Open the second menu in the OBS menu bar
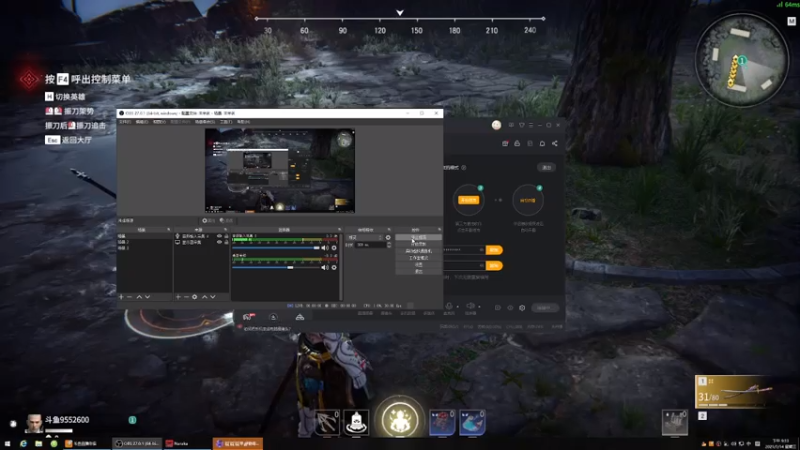The image size is (800, 450). 142,122
